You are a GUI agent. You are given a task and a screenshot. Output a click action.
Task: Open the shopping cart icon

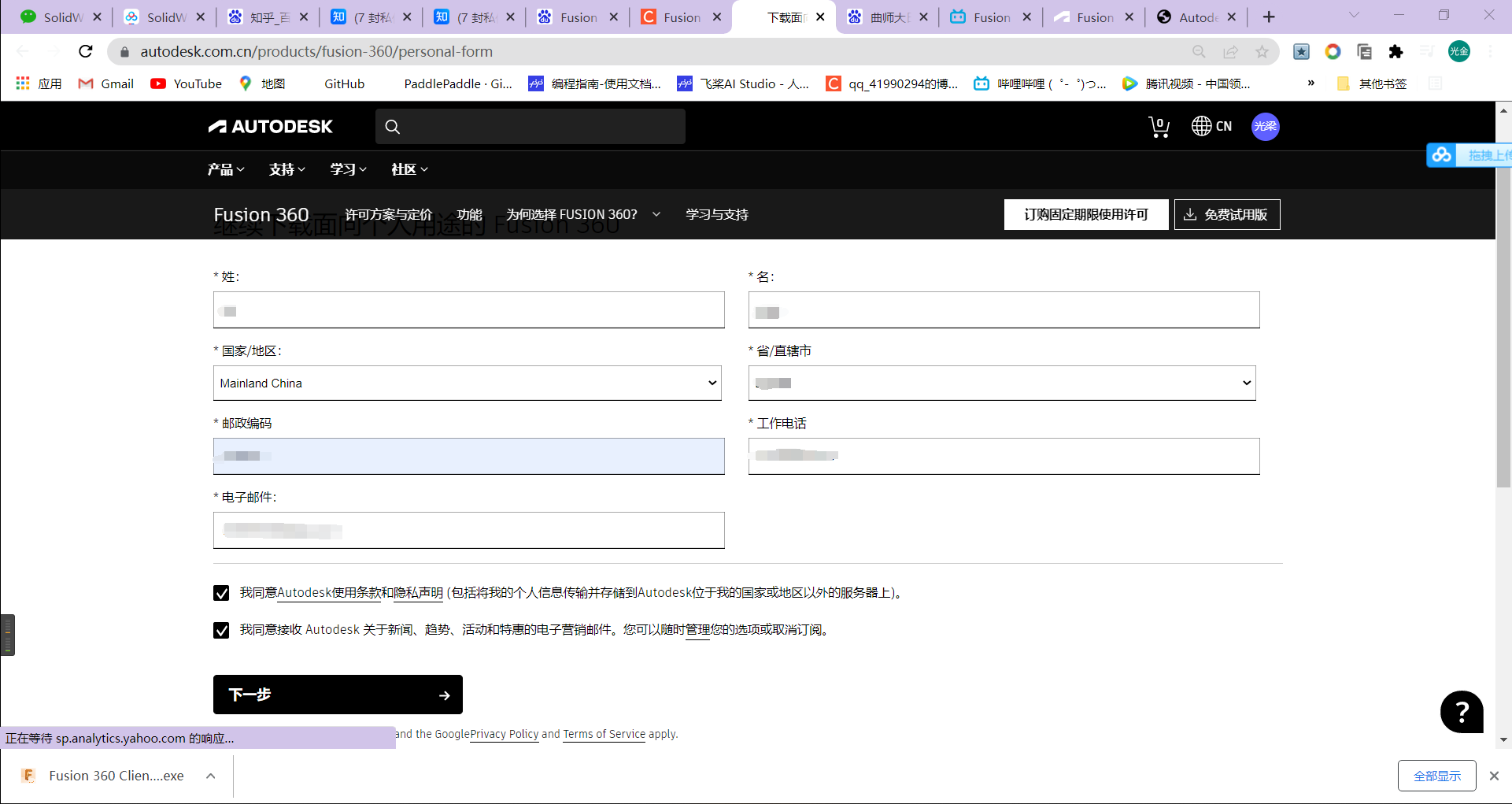[1159, 127]
